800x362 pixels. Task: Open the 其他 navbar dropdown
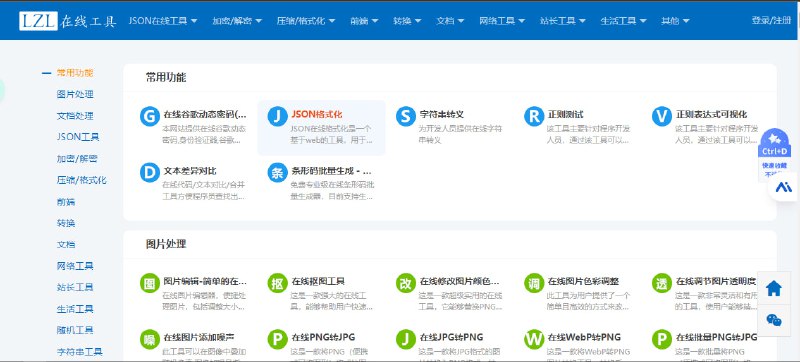point(676,21)
